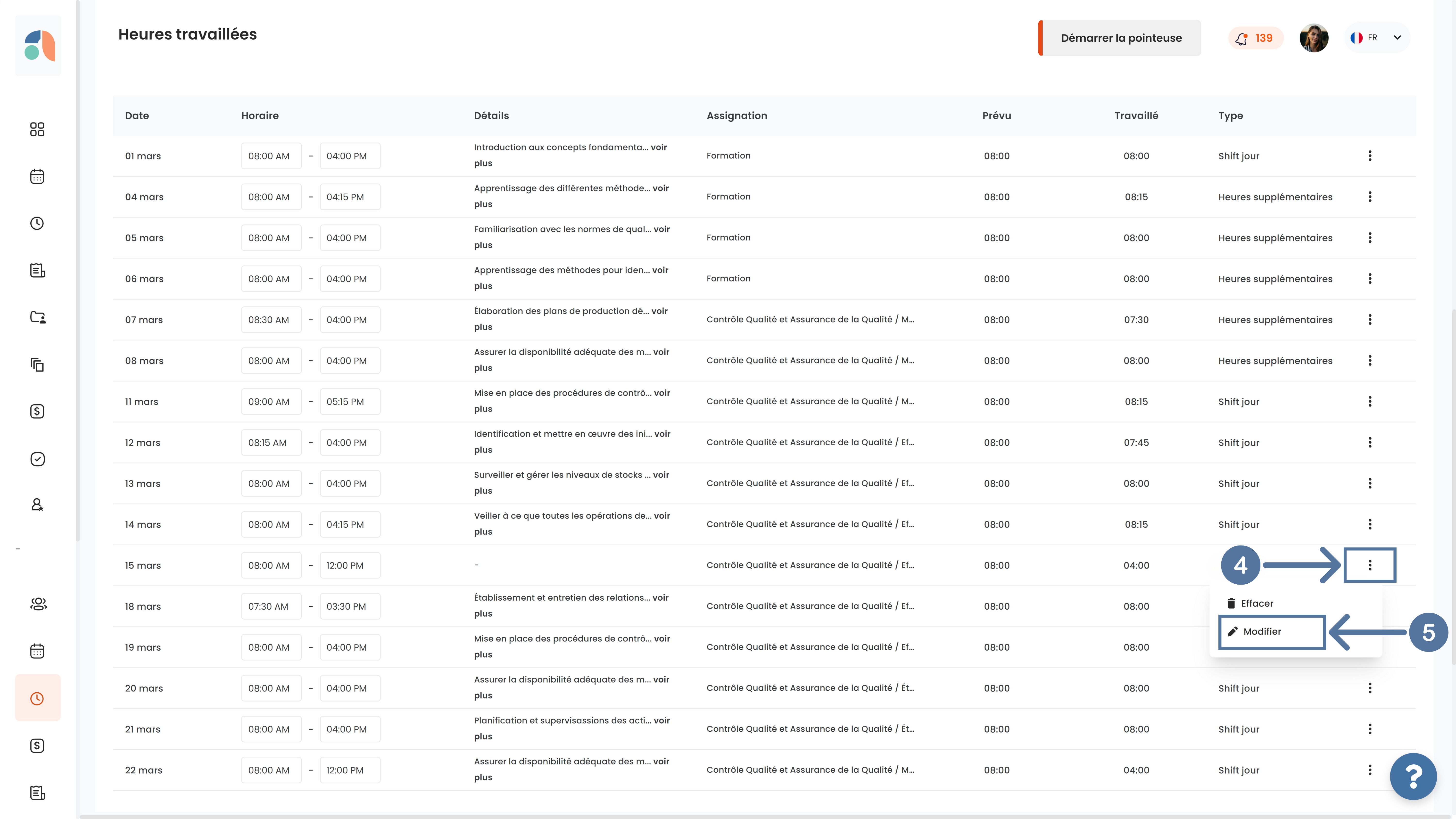Image resolution: width=1456 pixels, height=819 pixels.
Task: Click the Heures travaillées page title
Action: [187, 34]
